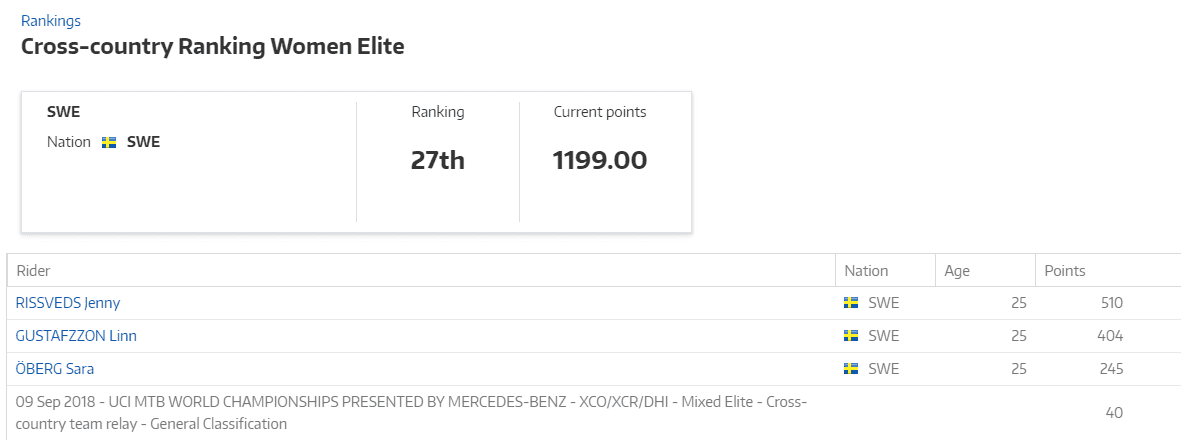Click the 510 points value for RISSVEDS
The height and width of the screenshot is (440, 1181).
tap(1111, 303)
